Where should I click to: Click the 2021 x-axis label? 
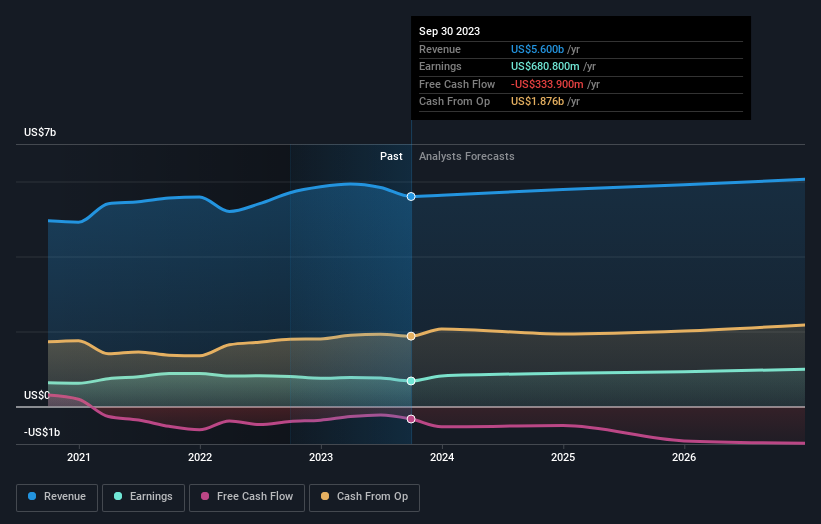79,458
